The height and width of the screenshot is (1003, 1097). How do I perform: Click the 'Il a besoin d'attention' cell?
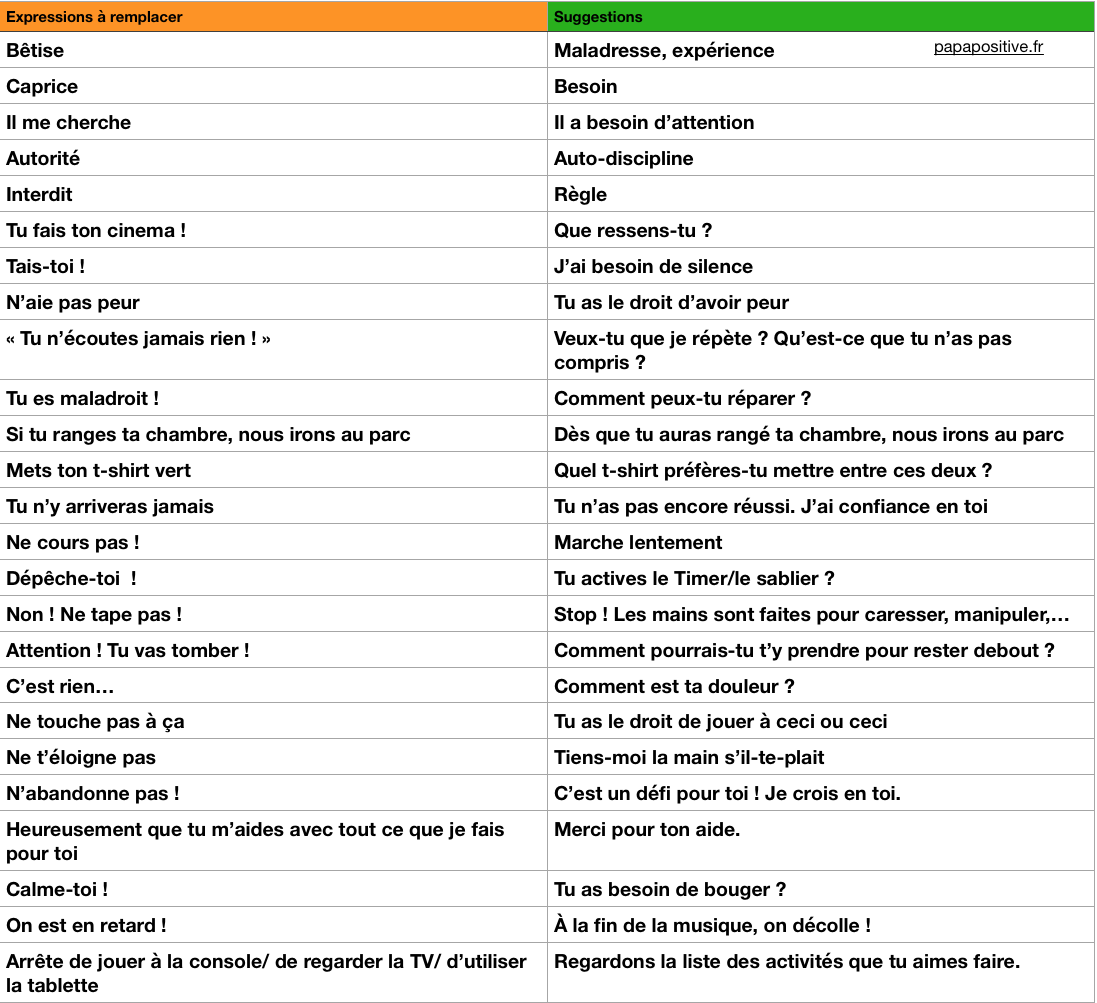click(654, 122)
